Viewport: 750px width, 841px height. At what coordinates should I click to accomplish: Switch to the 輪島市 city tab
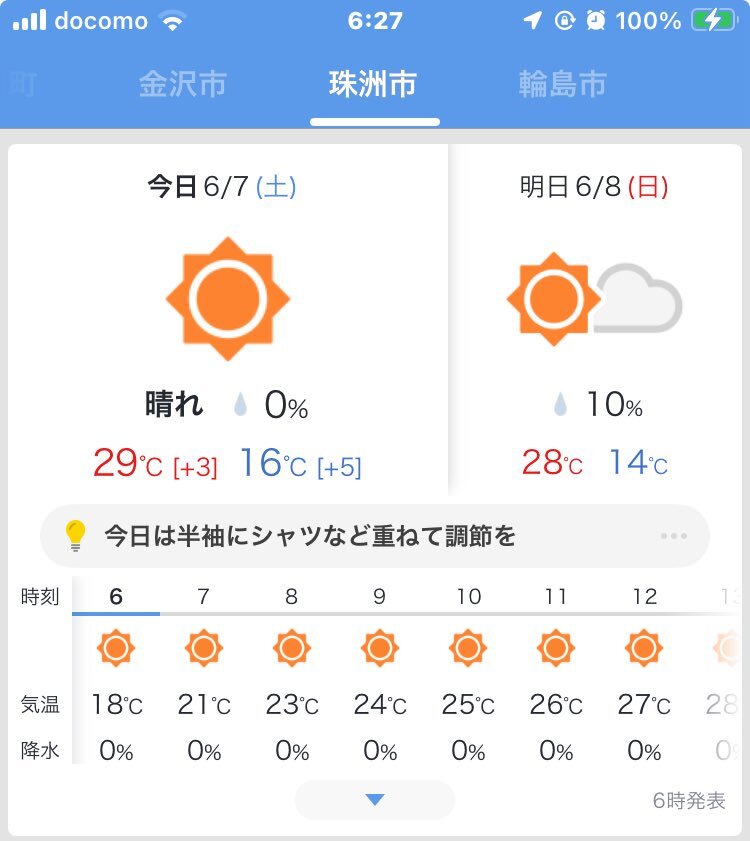562,84
